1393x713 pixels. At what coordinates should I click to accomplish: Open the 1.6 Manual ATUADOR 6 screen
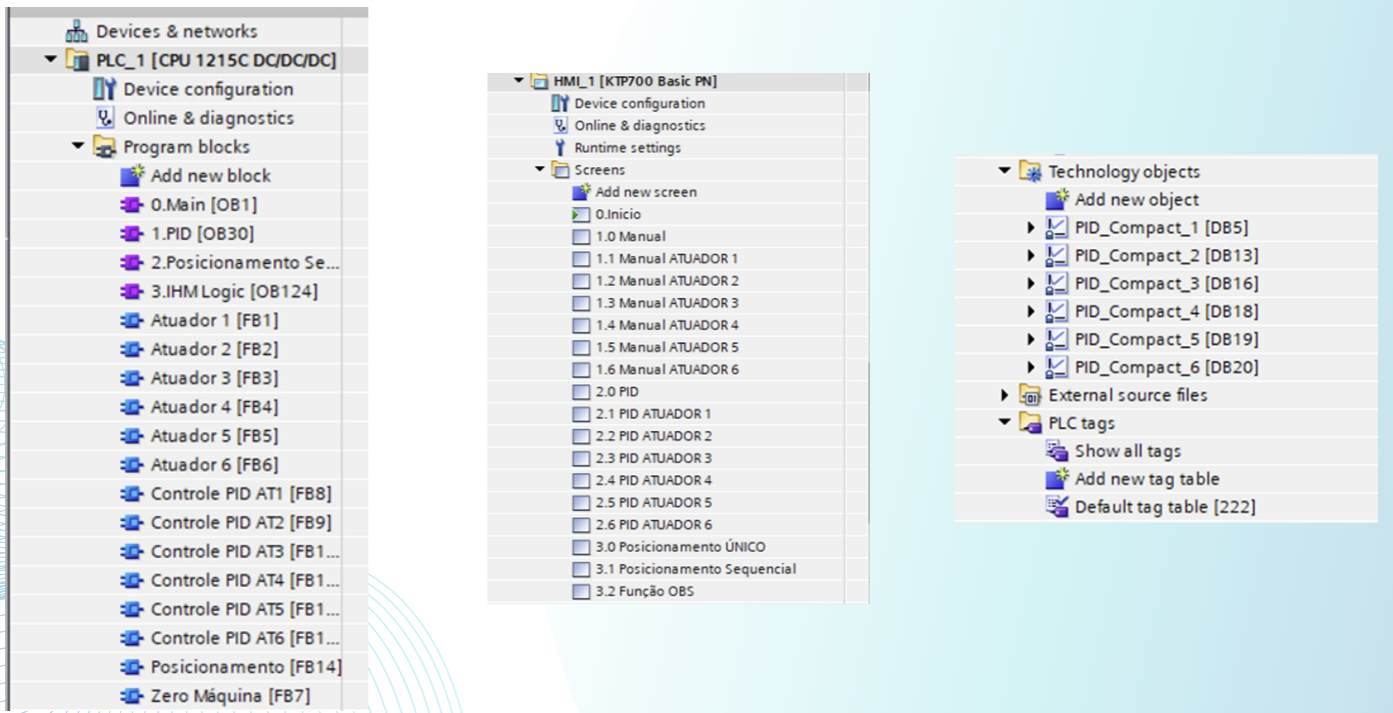[667, 370]
